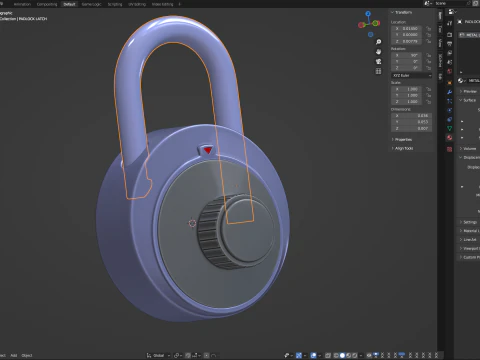This screenshot has height=360, width=480.
Task: Select rendered viewport shading
Action: [x=355, y=355]
